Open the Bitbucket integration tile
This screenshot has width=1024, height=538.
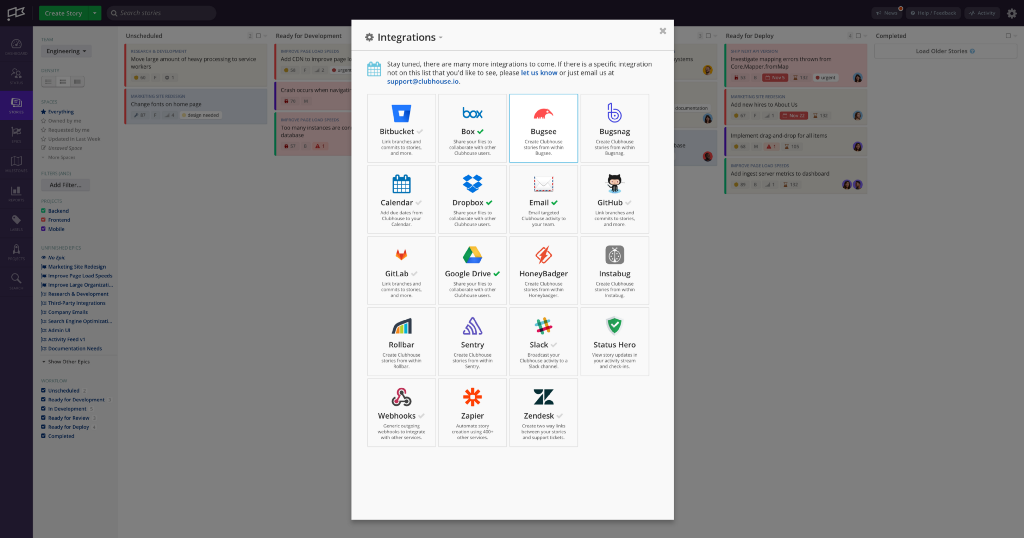point(401,129)
